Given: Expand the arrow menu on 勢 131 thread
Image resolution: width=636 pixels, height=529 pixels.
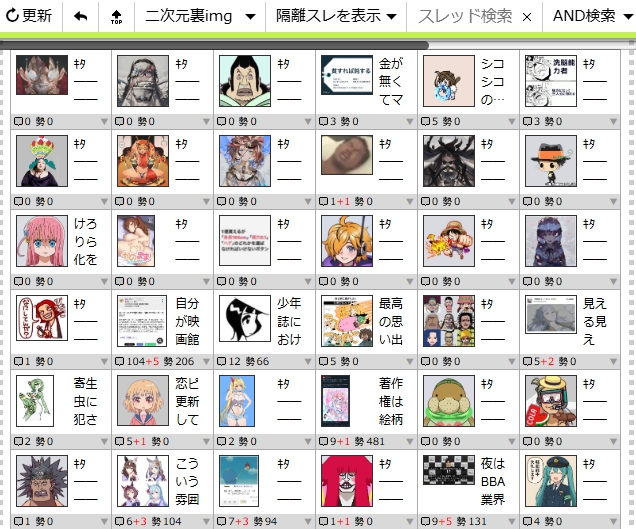Looking at the screenshot, I should click(x=512, y=521).
